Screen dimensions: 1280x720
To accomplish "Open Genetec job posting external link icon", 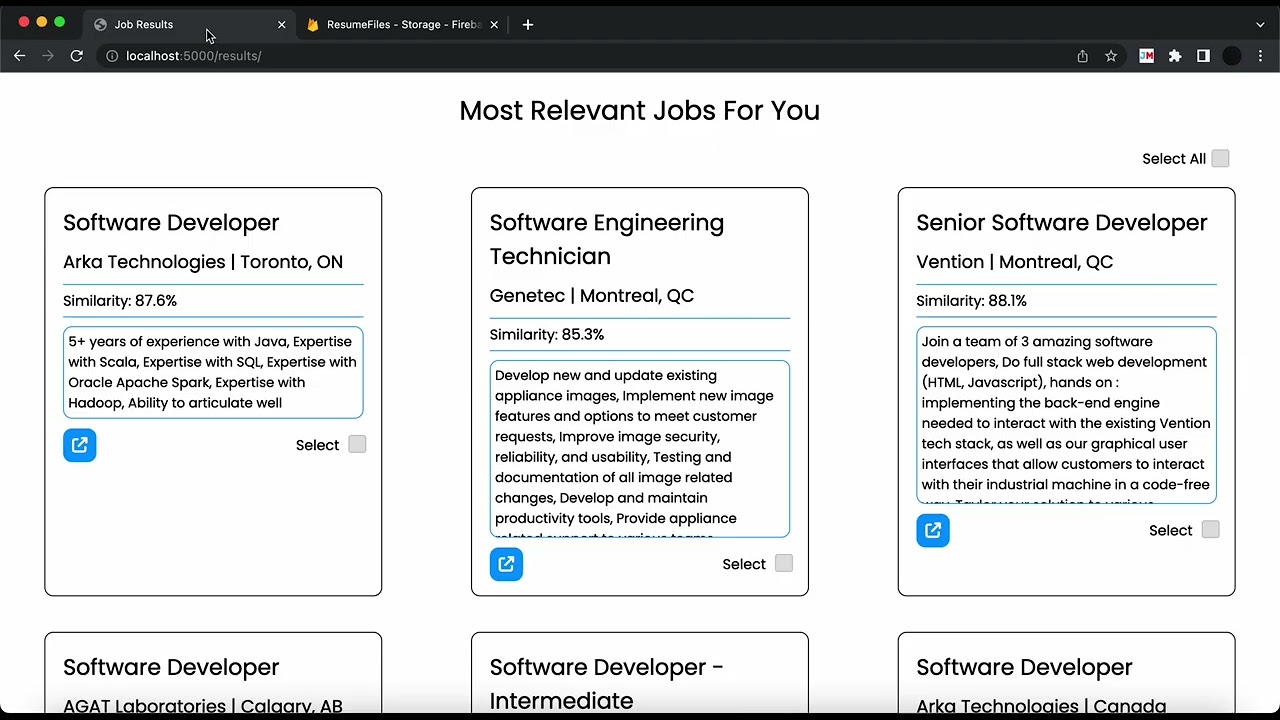I will (x=506, y=564).
